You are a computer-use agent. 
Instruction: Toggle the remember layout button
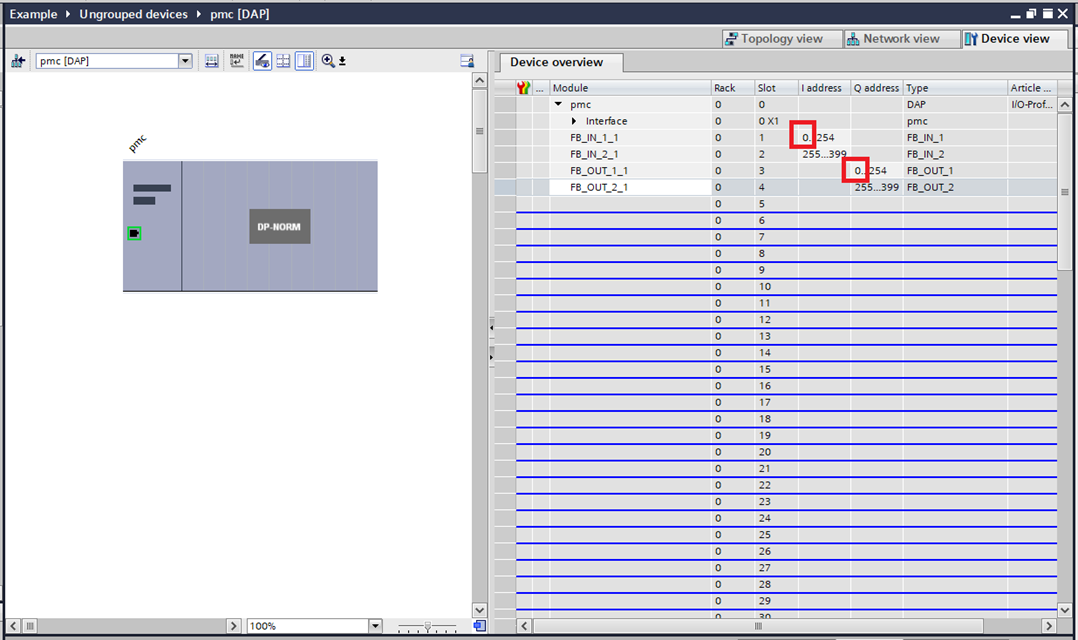[x=304, y=61]
